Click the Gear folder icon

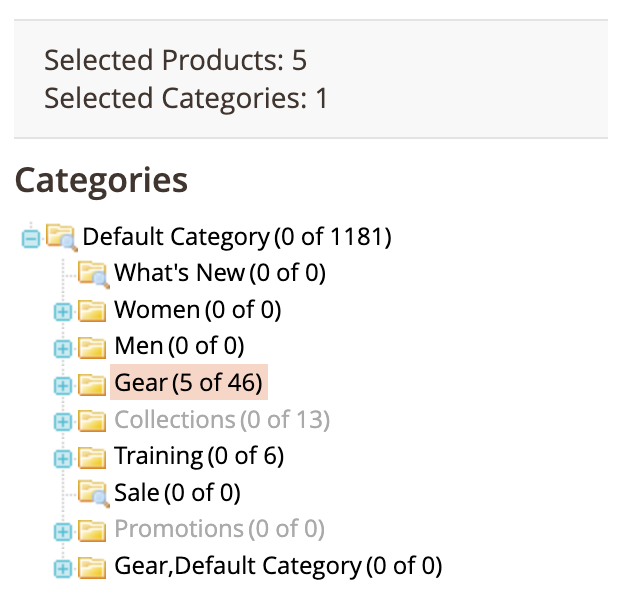[93, 383]
